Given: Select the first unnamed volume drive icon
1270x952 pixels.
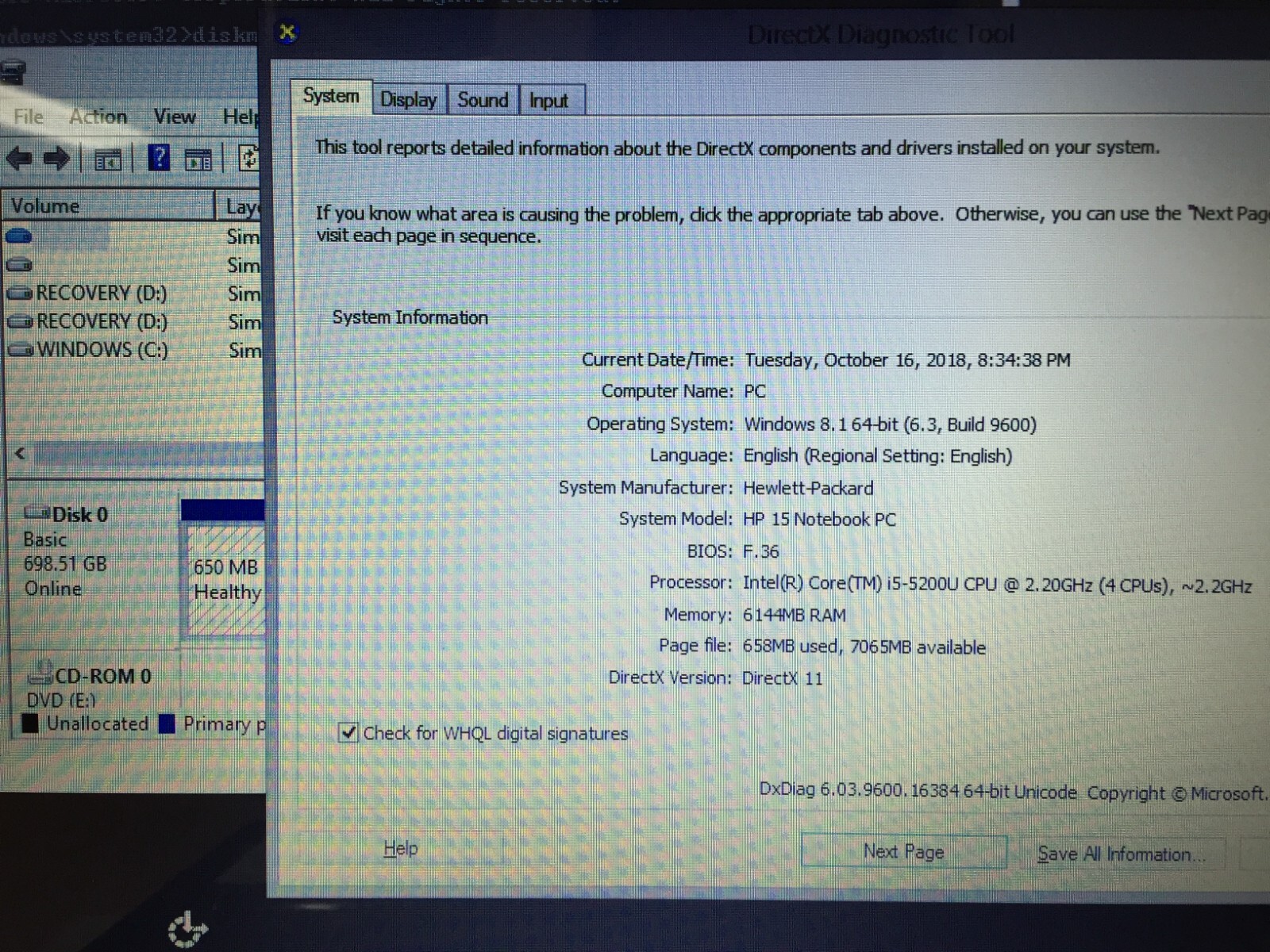Looking at the screenshot, I should 18,236.
